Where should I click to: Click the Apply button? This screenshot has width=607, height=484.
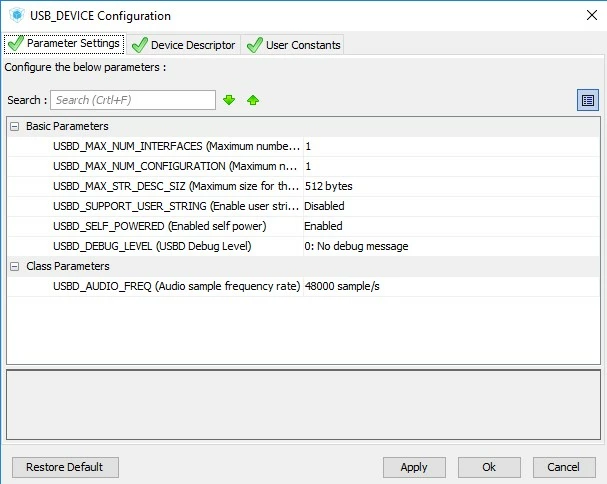[414, 467]
